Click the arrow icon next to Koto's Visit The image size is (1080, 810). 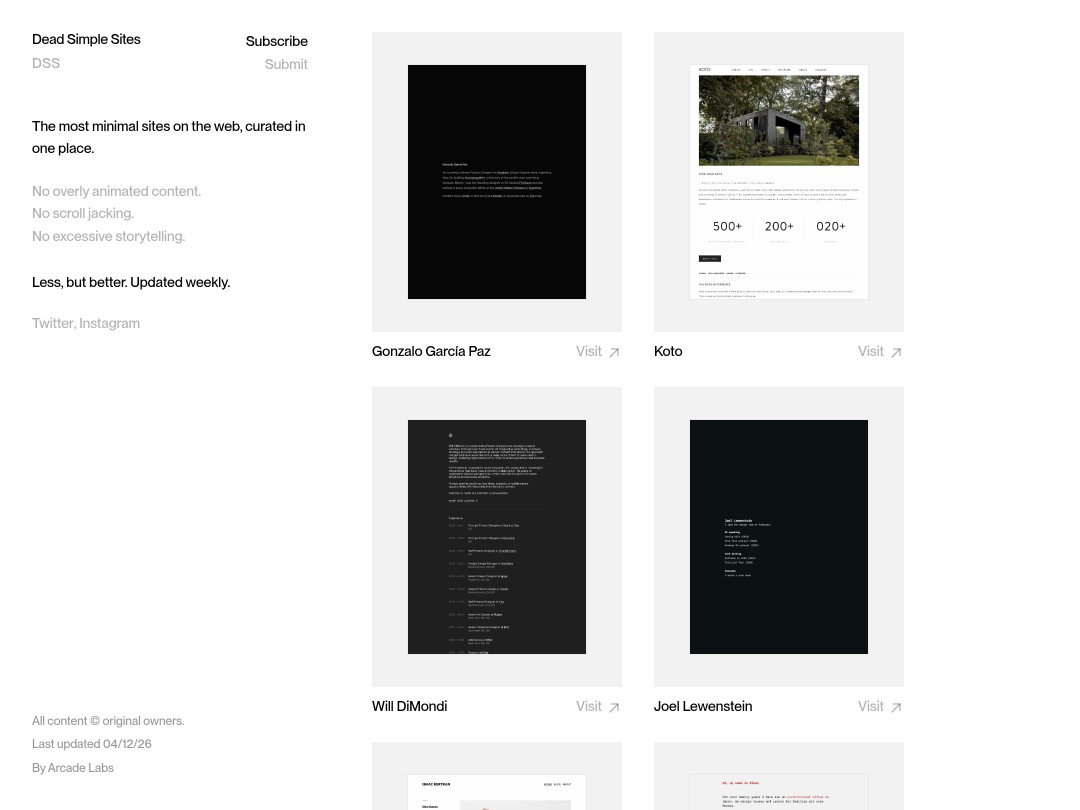click(x=895, y=351)
